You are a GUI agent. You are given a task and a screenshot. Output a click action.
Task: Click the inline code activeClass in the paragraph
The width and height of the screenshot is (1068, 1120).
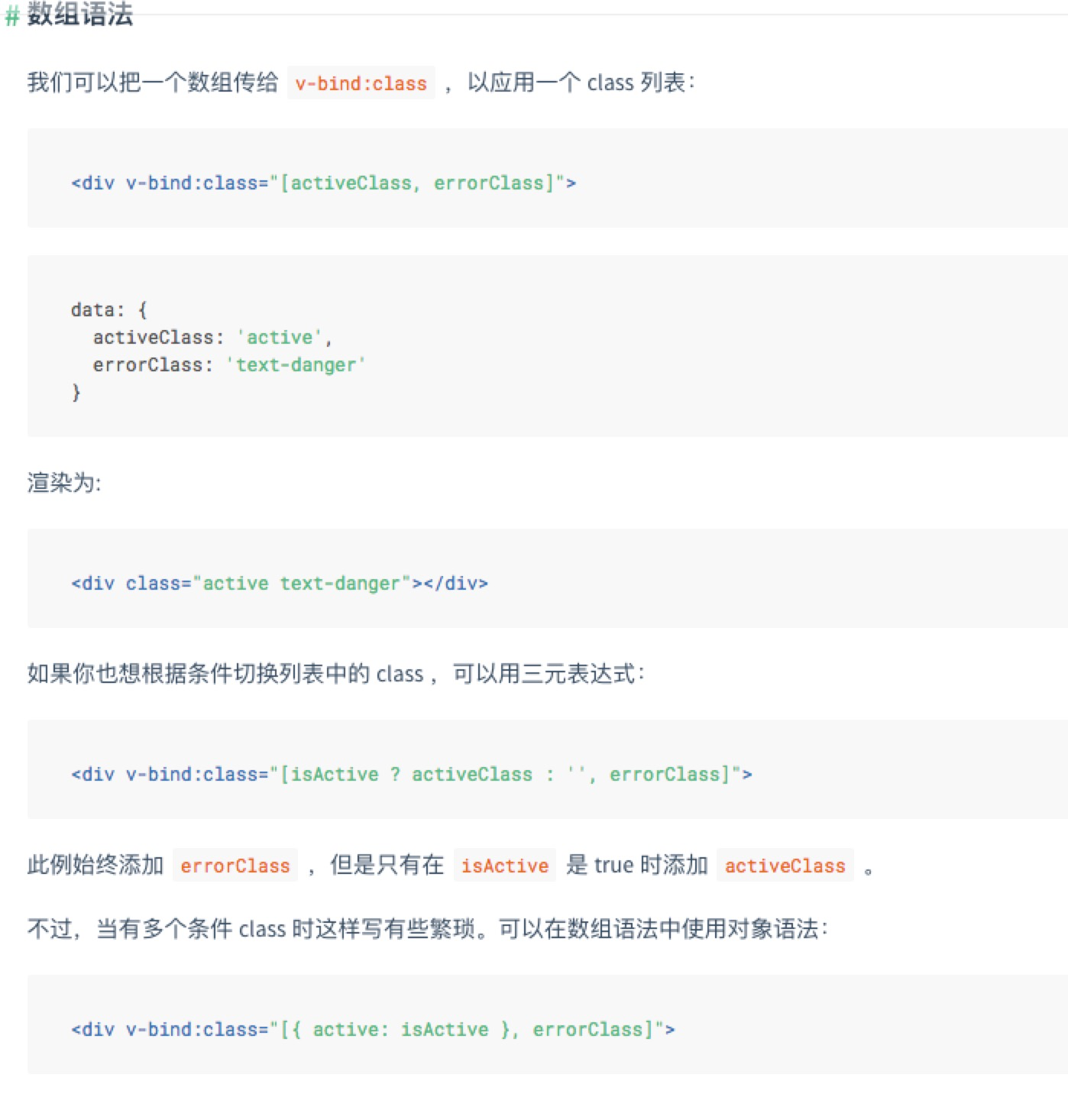785,866
